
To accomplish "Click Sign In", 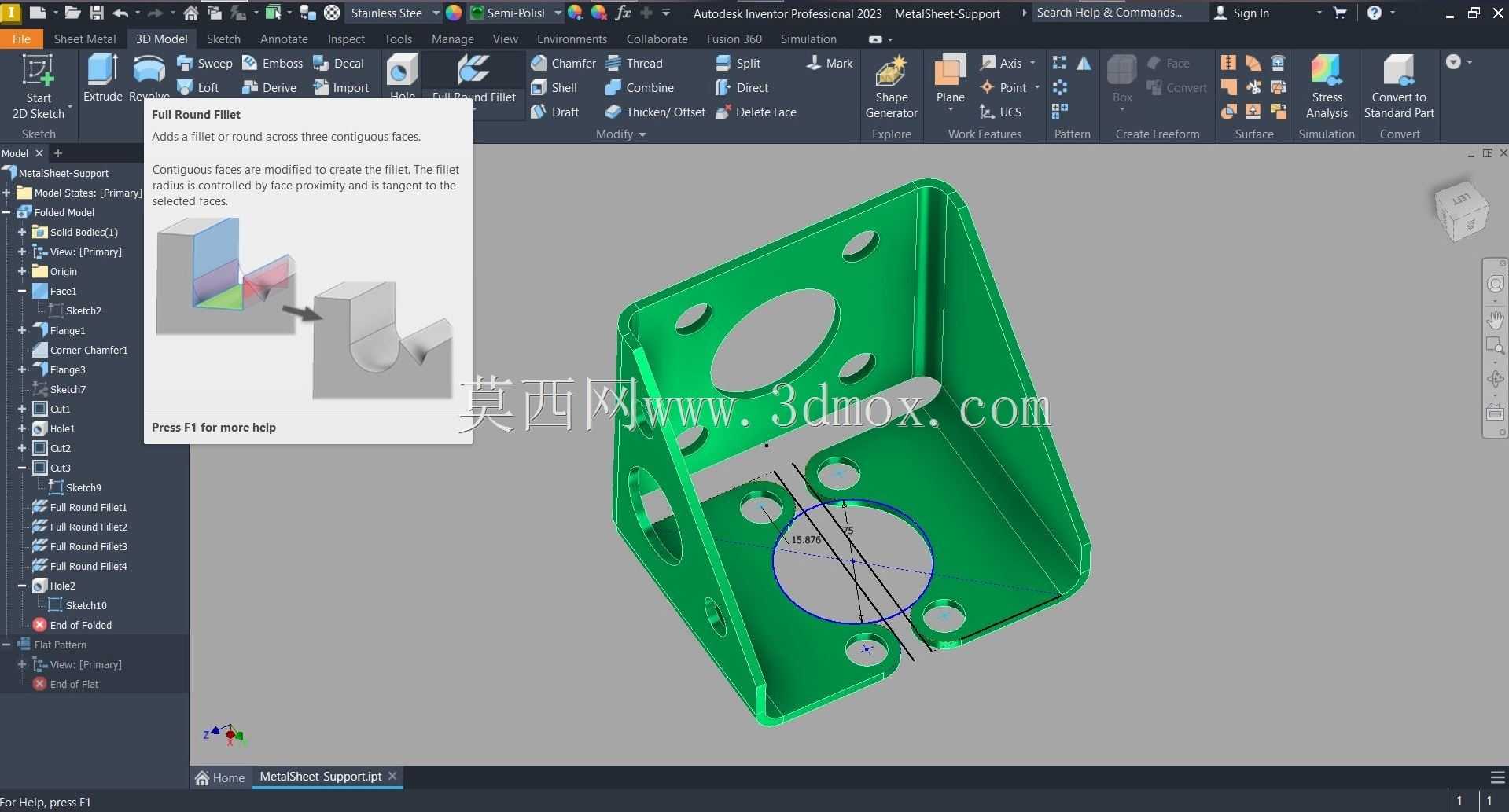I will coord(1242,13).
